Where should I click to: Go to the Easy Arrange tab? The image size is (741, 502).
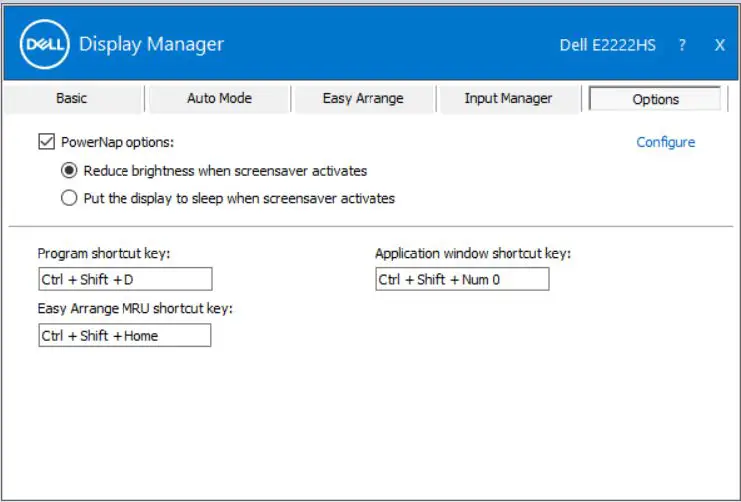(x=363, y=98)
